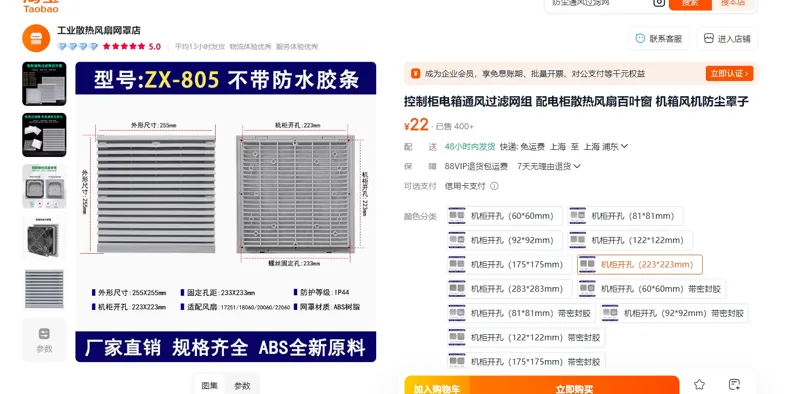This screenshot has width=800, height=394.
Task: Click the orange shop avatar icon
Action: coord(36,38)
